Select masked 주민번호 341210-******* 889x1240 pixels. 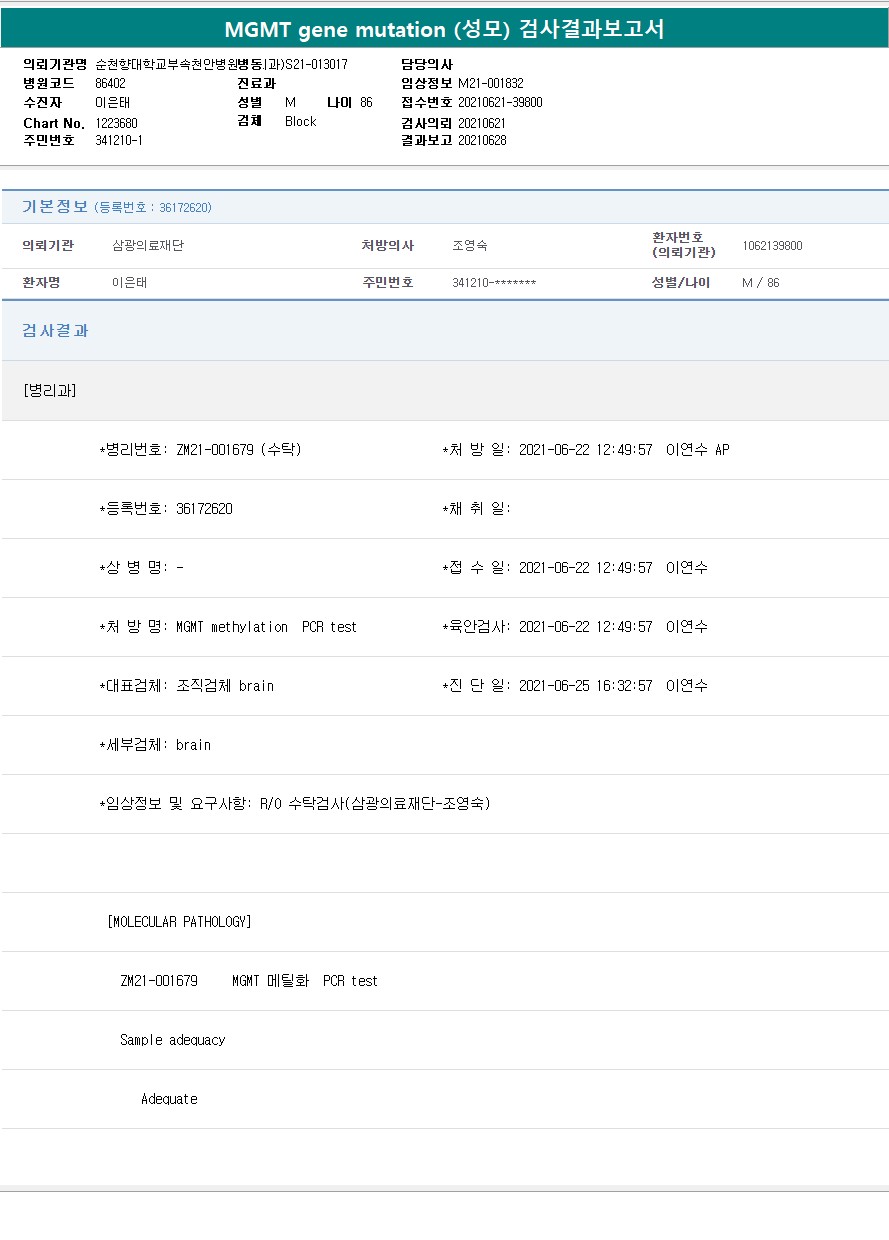coord(494,283)
